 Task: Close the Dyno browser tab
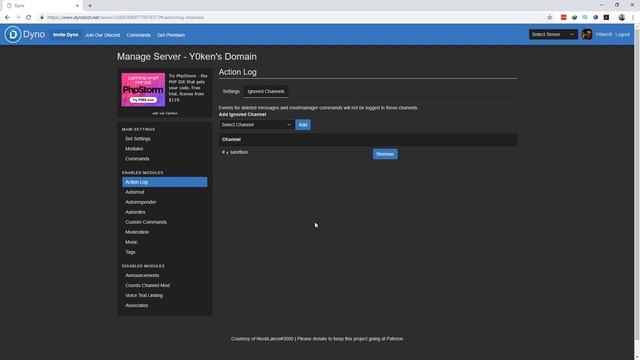(78, 6)
